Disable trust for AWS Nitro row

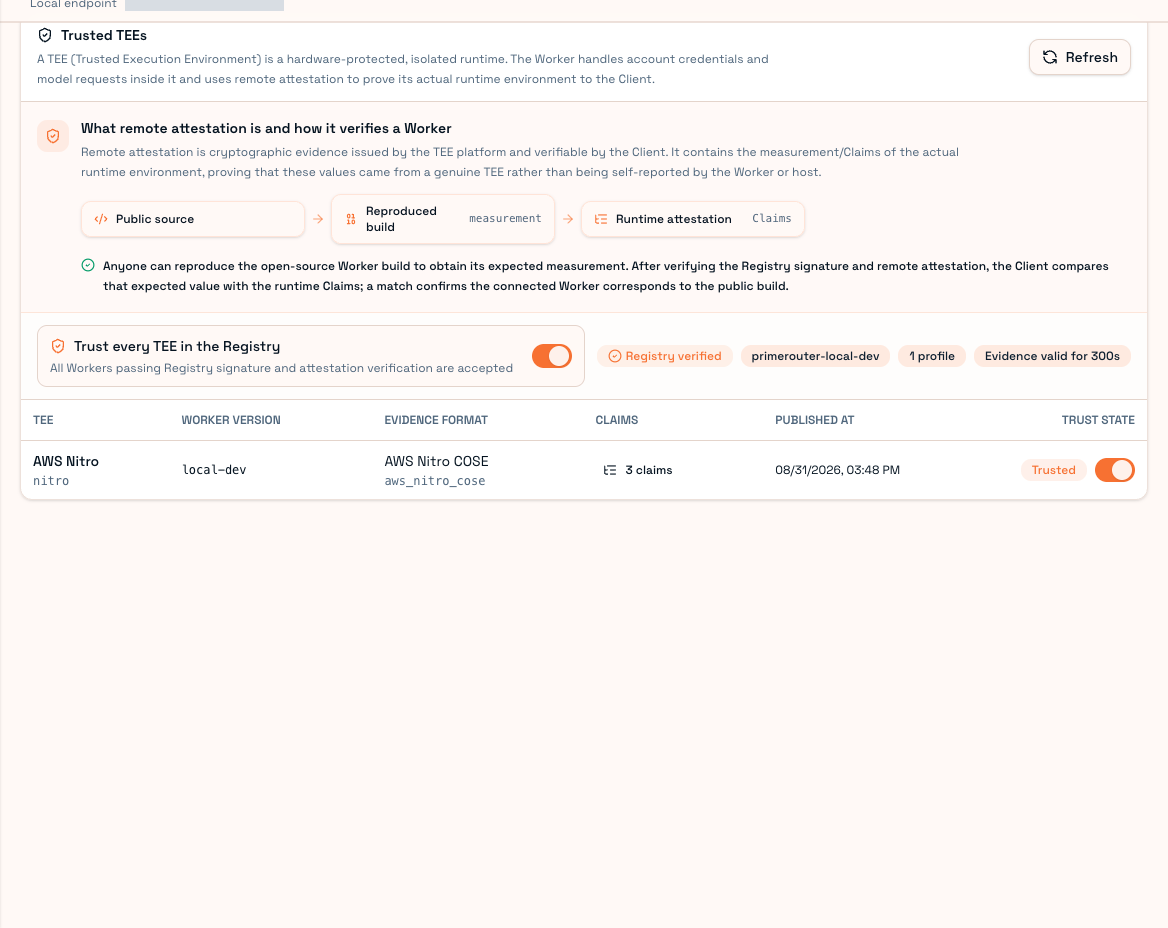[1114, 470]
